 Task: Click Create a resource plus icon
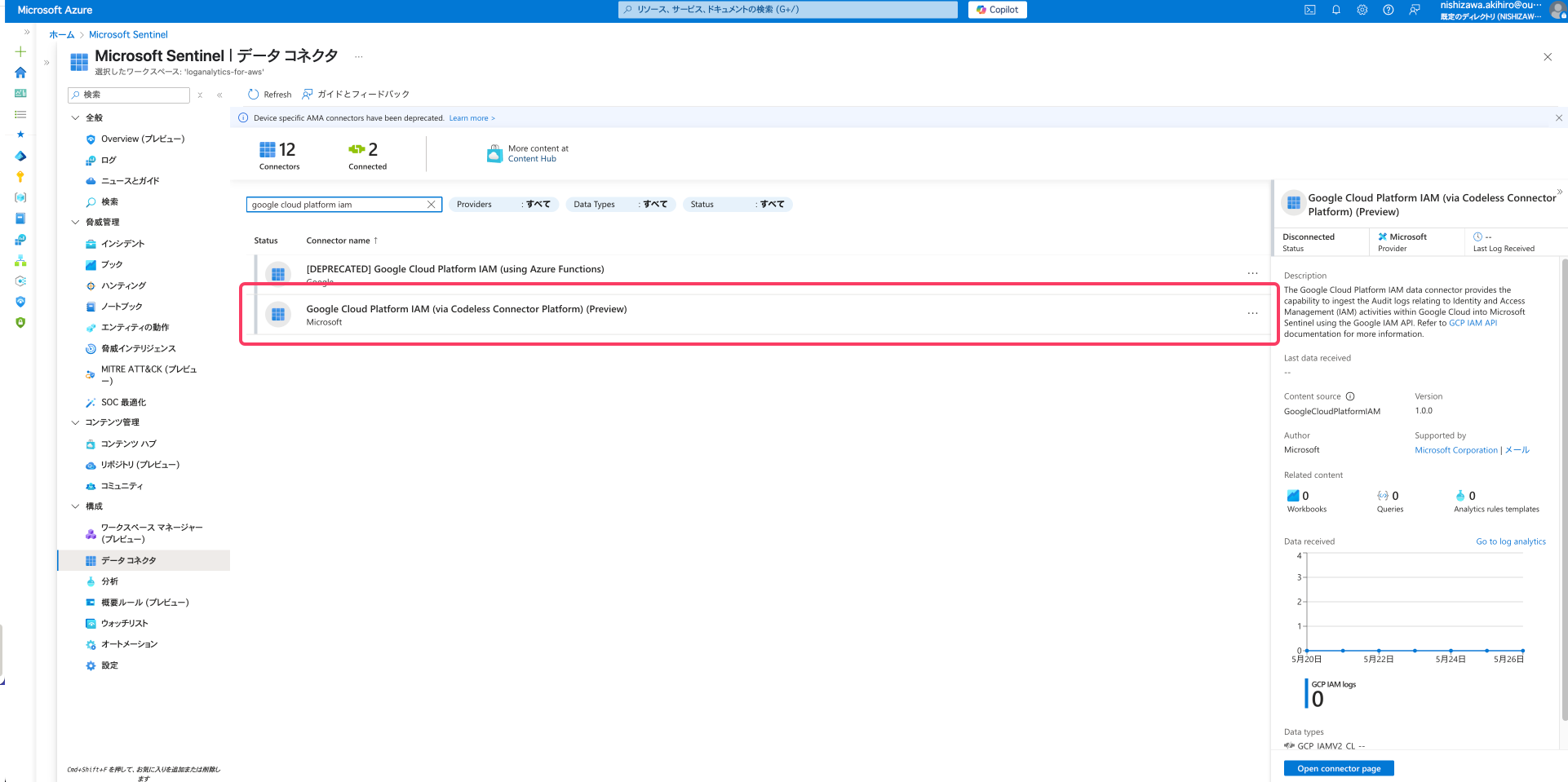tap(20, 51)
